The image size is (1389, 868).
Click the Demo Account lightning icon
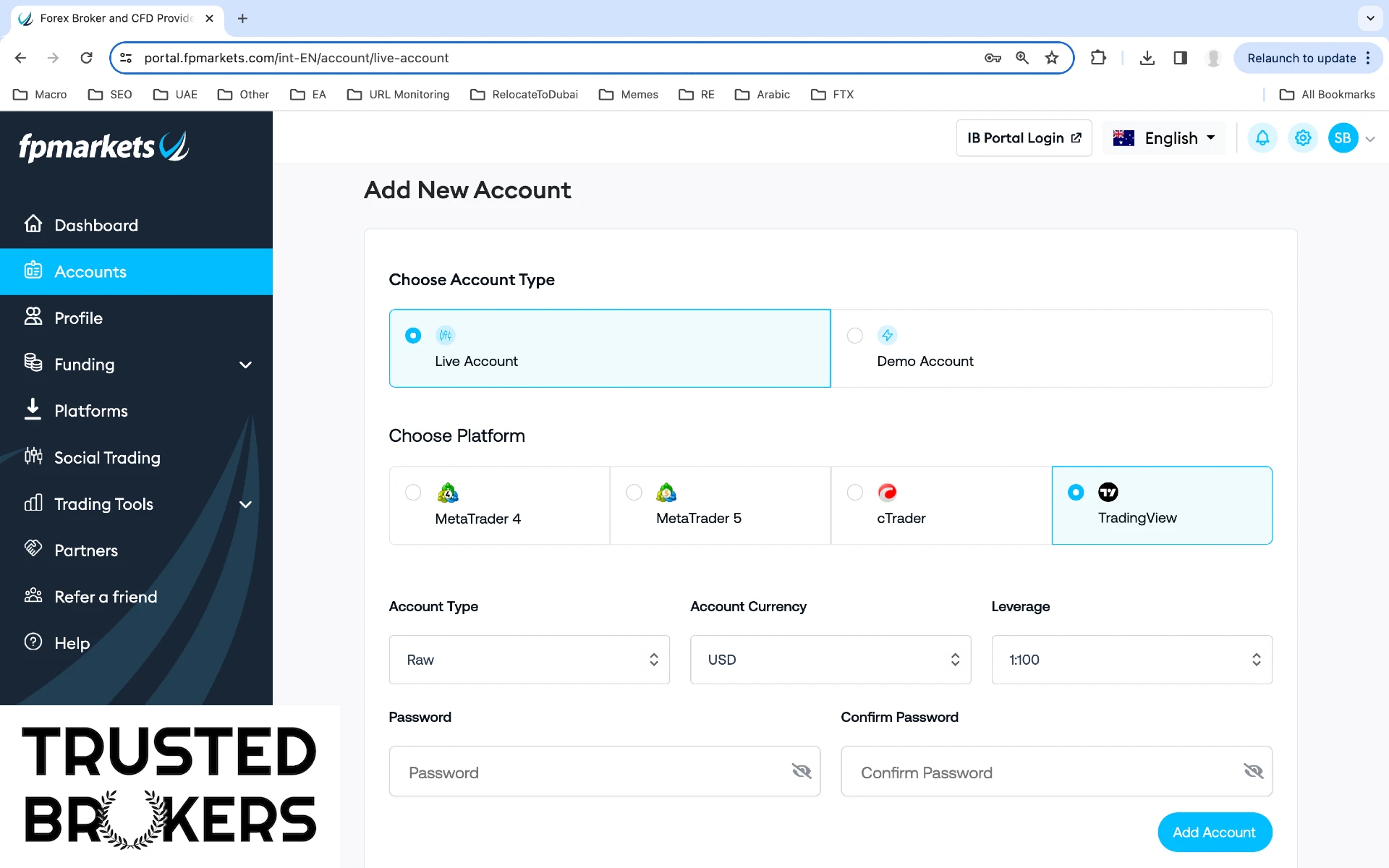(x=888, y=336)
